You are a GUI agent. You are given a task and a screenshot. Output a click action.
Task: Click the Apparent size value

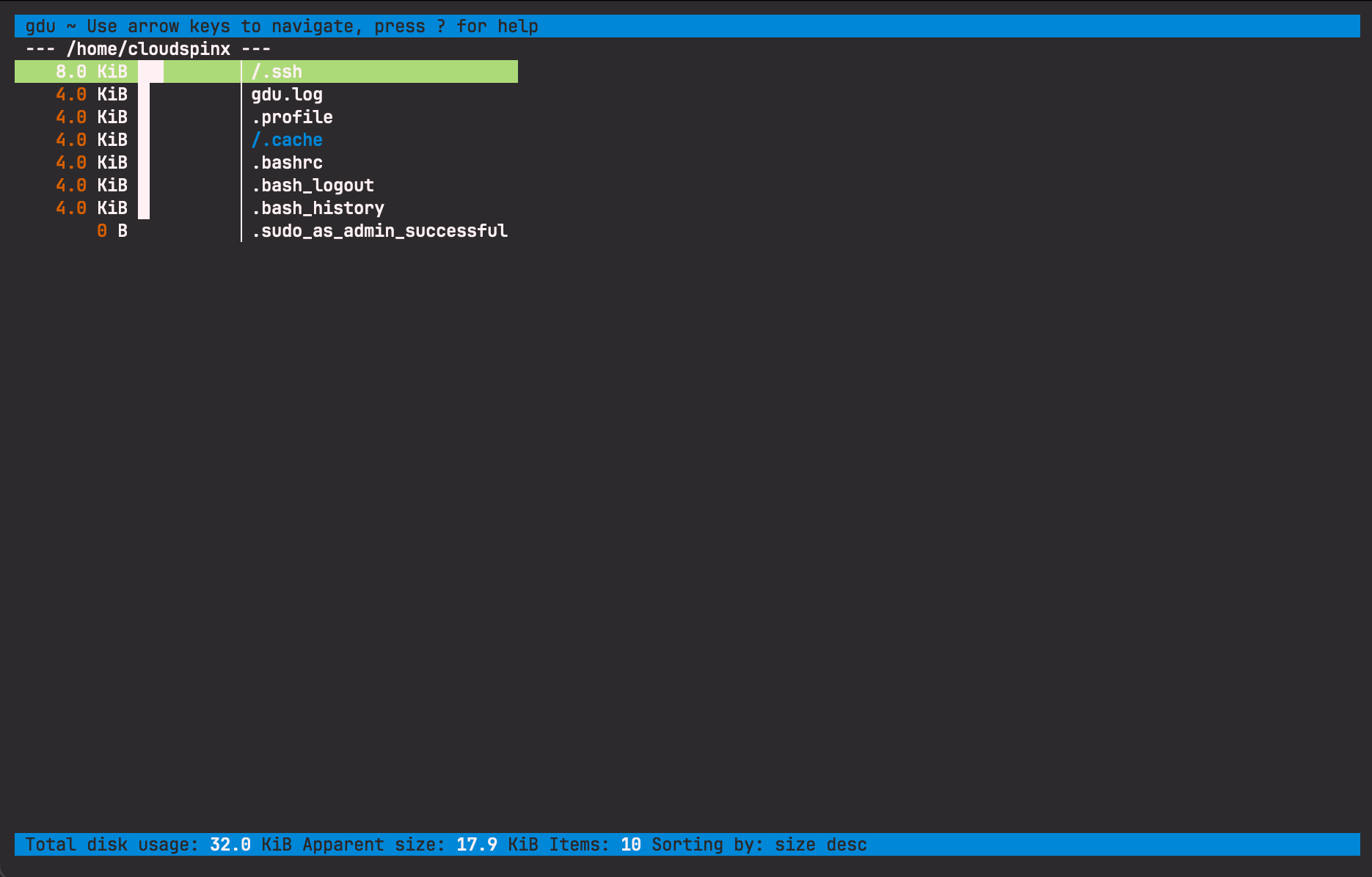475,844
